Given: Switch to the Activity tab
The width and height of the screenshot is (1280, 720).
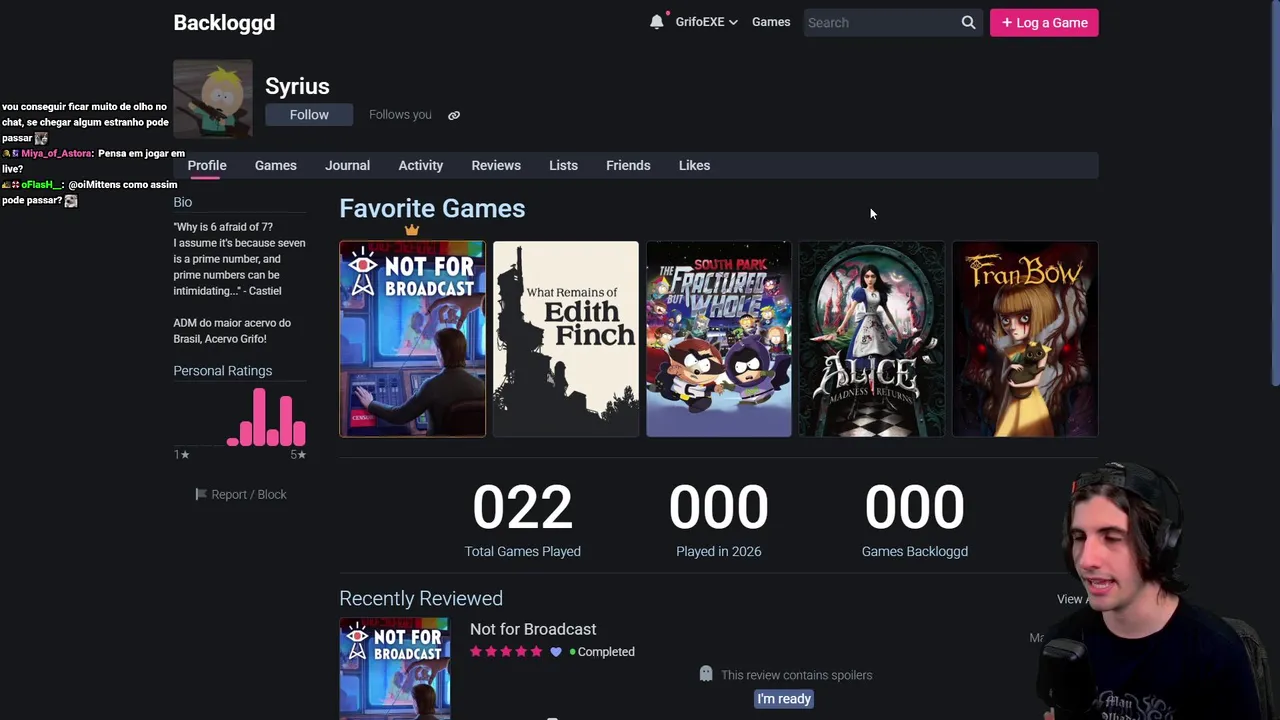Looking at the screenshot, I should tap(421, 165).
